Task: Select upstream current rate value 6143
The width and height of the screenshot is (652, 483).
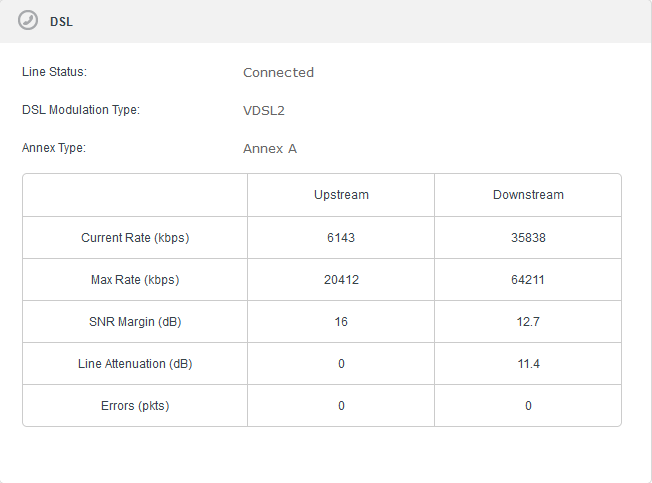Action: [341, 238]
